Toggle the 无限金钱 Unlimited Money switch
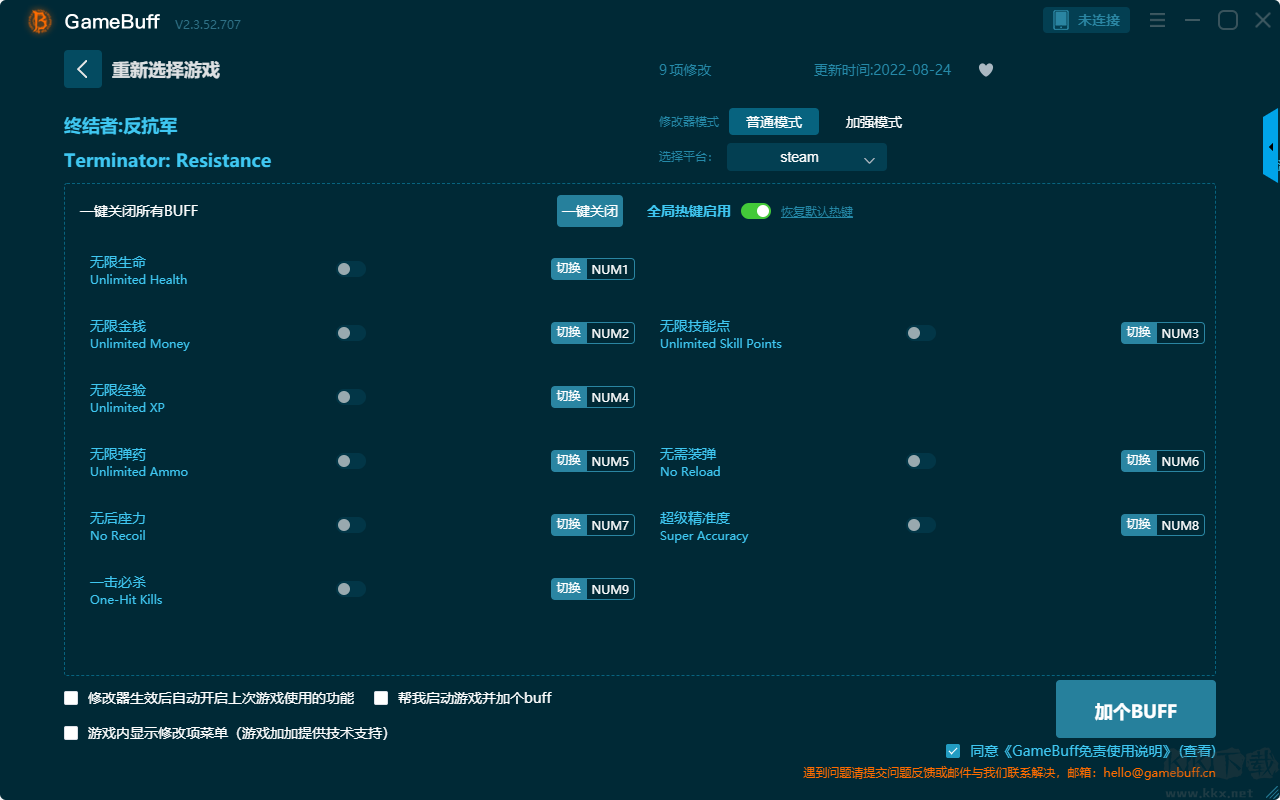Image resolution: width=1280 pixels, height=800 pixels. [351, 333]
